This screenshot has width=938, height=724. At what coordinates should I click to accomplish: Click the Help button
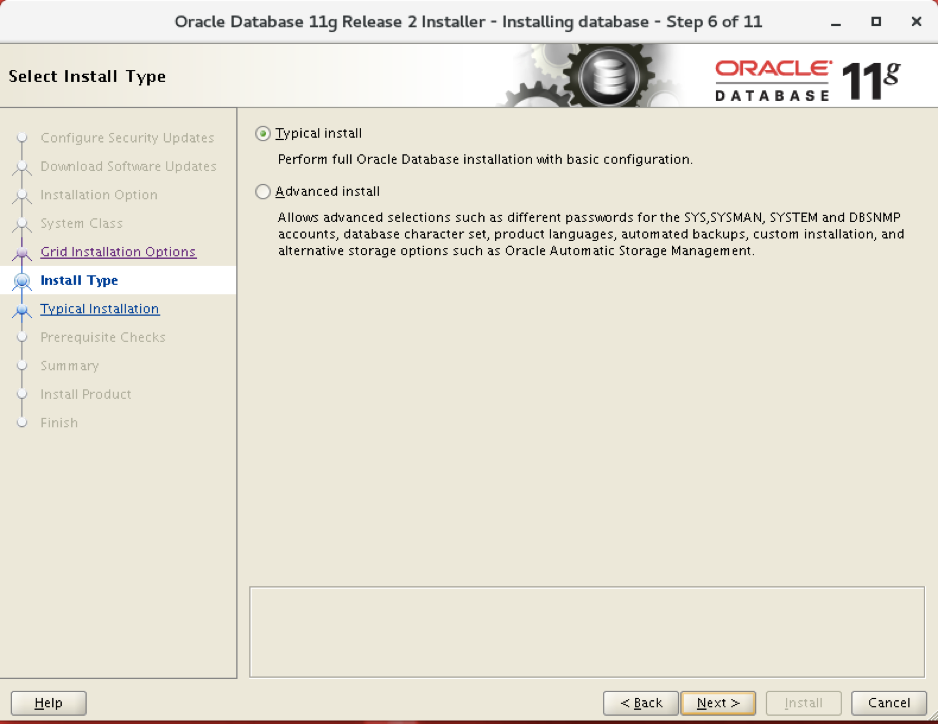coord(48,703)
